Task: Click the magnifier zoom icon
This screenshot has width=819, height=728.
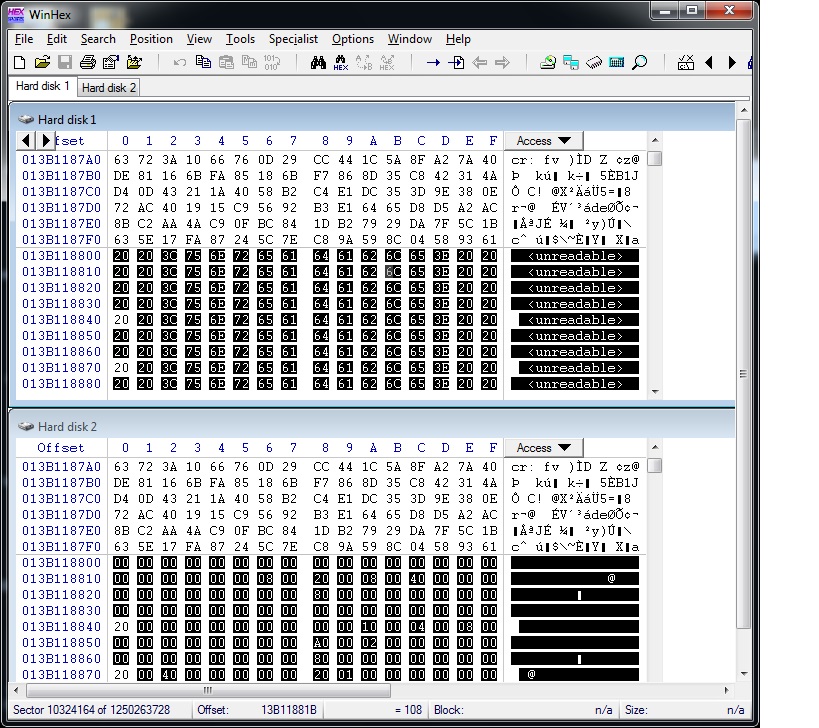Action: tap(638, 61)
